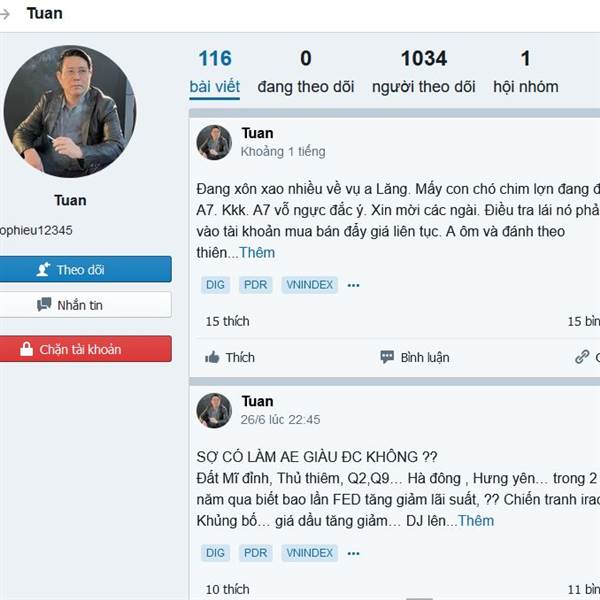The width and height of the screenshot is (600, 600).
Task: Open the hội nhóm tab
Action: click(x=526, y=72)
